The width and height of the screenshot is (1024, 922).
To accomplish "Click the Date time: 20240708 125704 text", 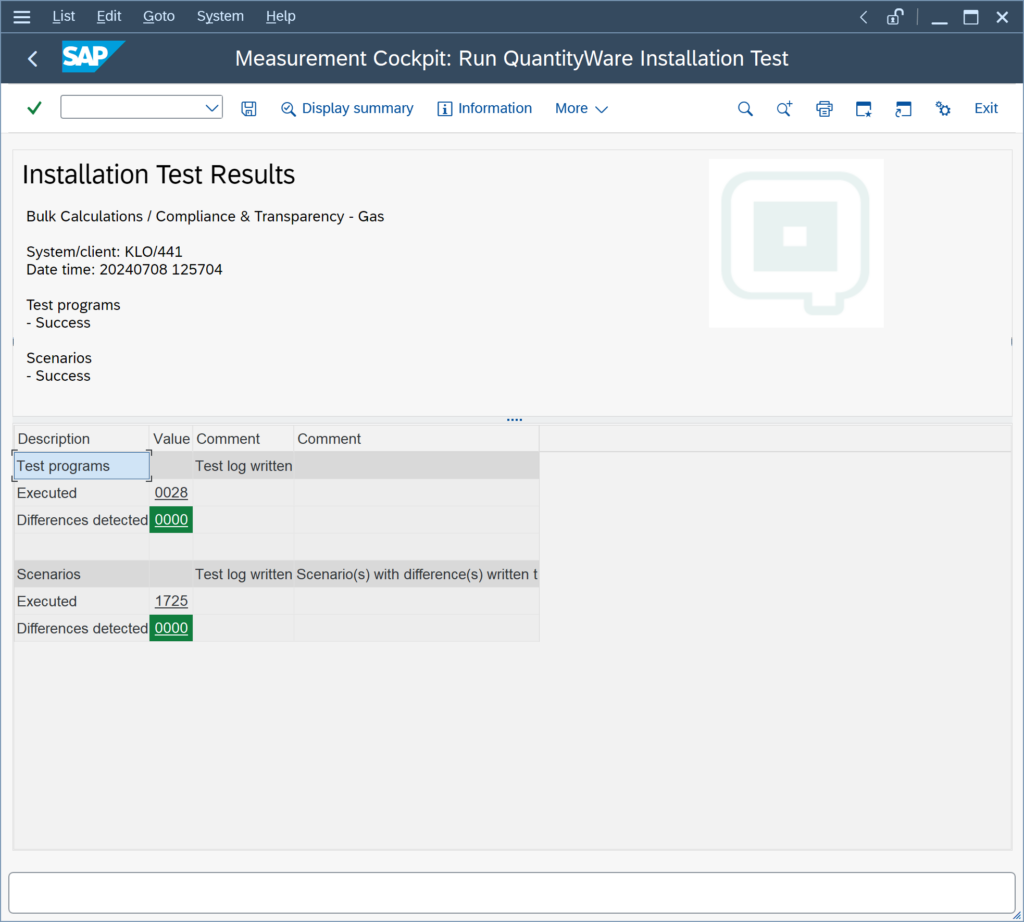I will [124, 270].
